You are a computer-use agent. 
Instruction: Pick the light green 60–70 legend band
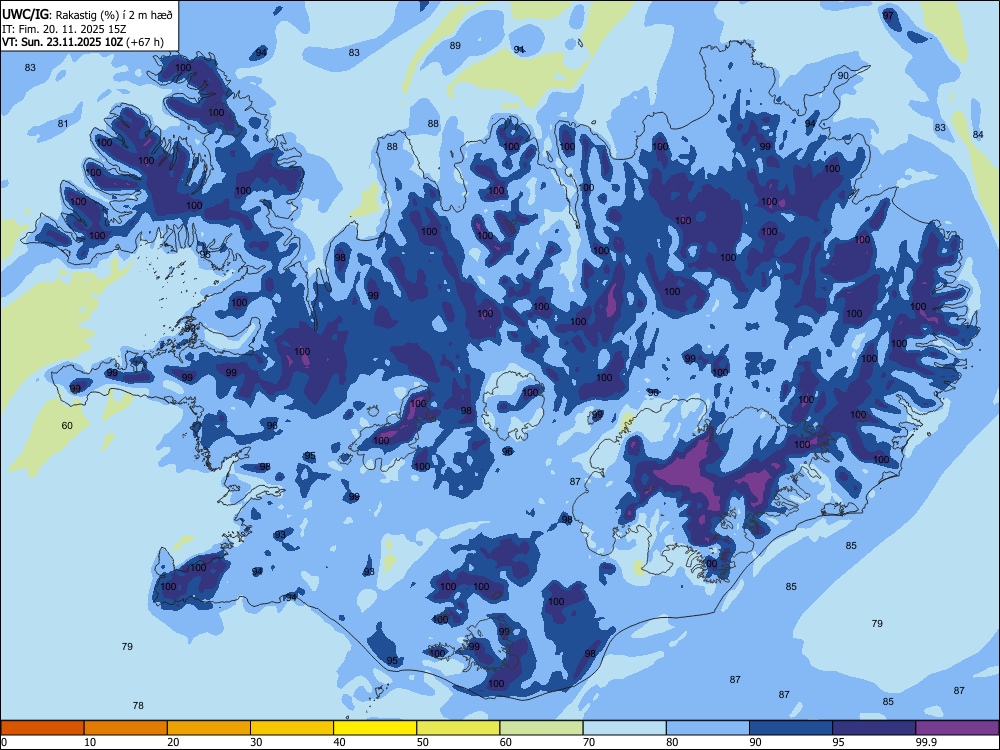pyautogui.click(x=541, y=728)
